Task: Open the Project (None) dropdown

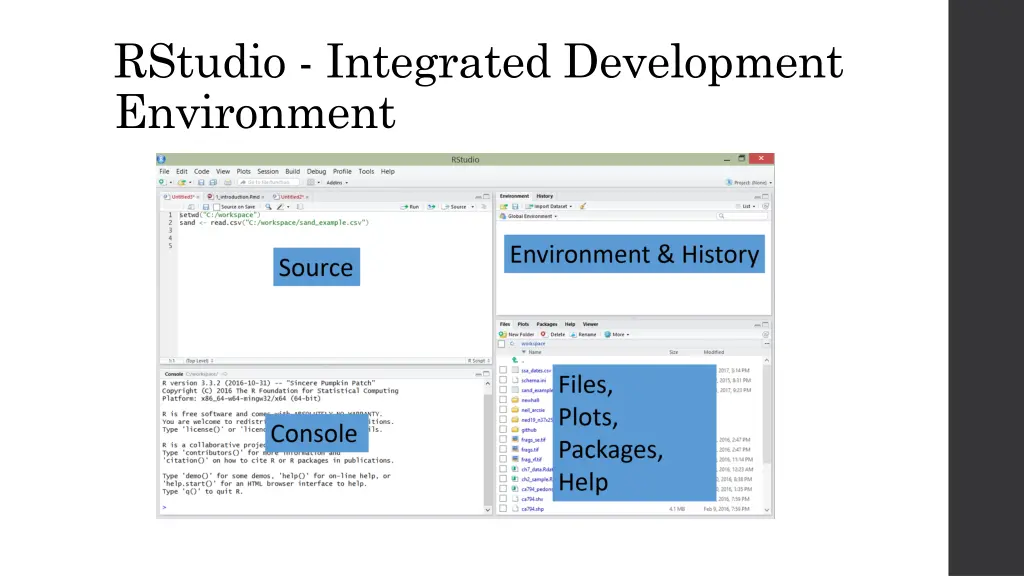Action: (x=749, y=183)
